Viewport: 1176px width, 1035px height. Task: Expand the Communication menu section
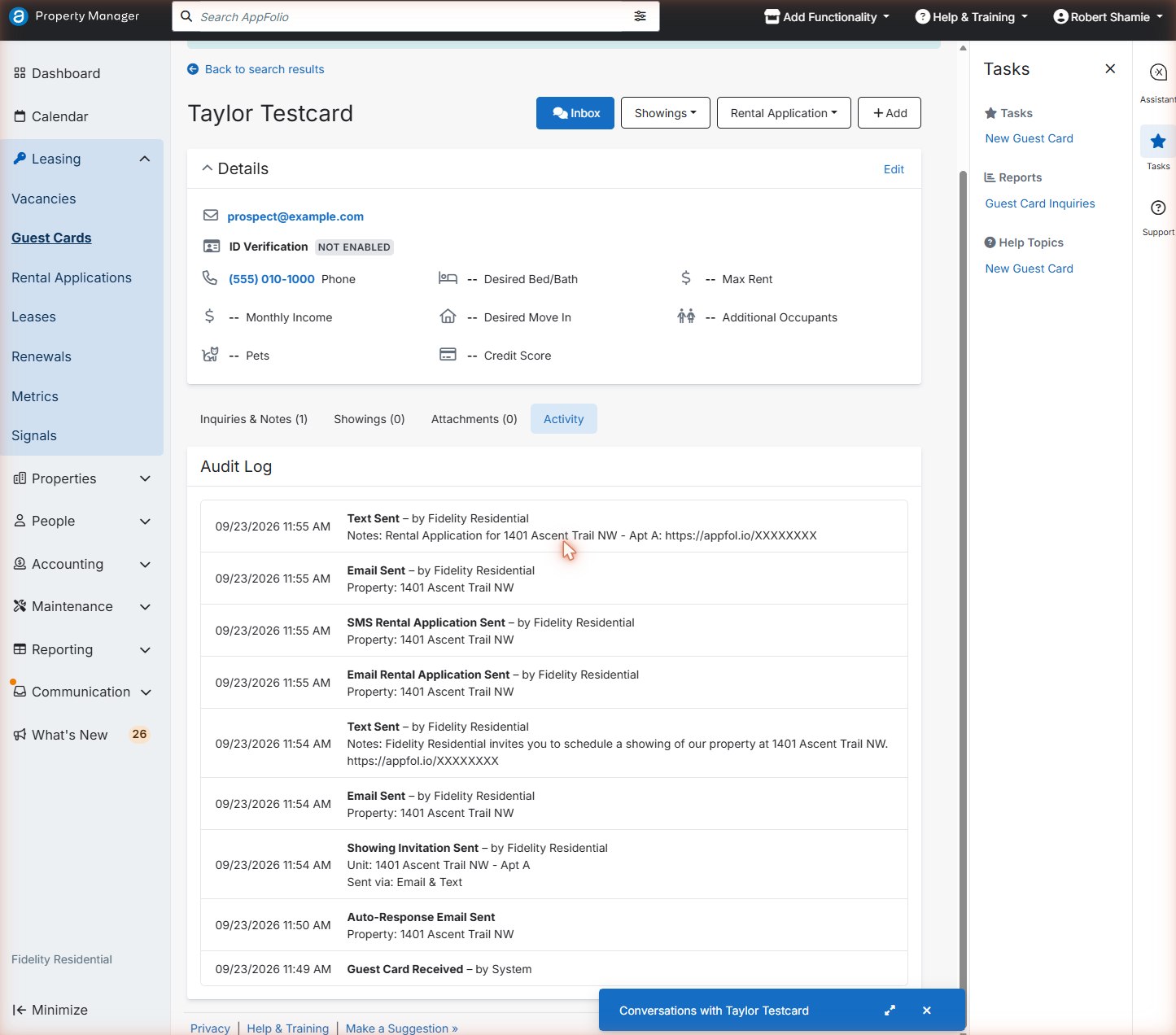(146, 692)
